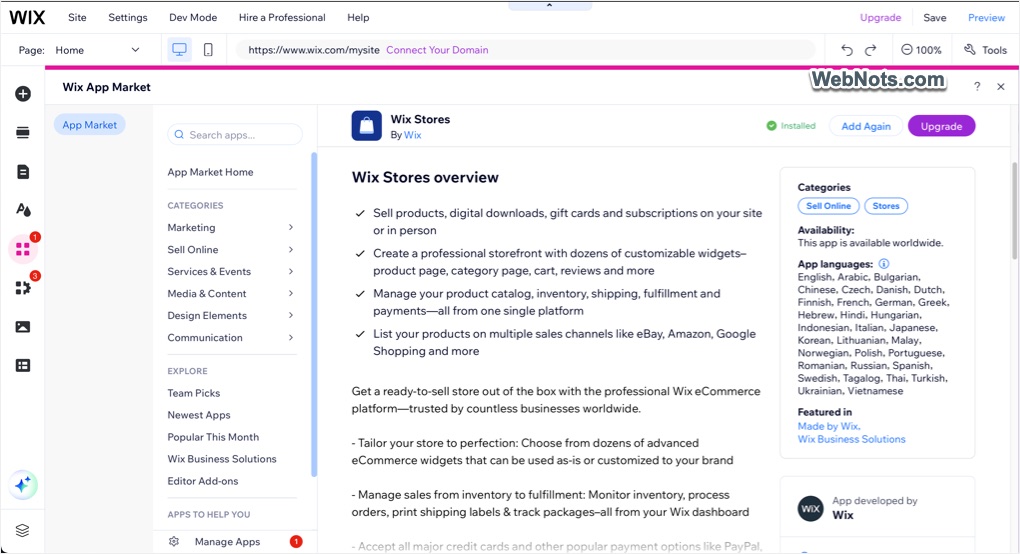This screenshot has height=554, width=1020.
Task: Open Wix Business Solutions featured link
Action: (x=852, y=440)
